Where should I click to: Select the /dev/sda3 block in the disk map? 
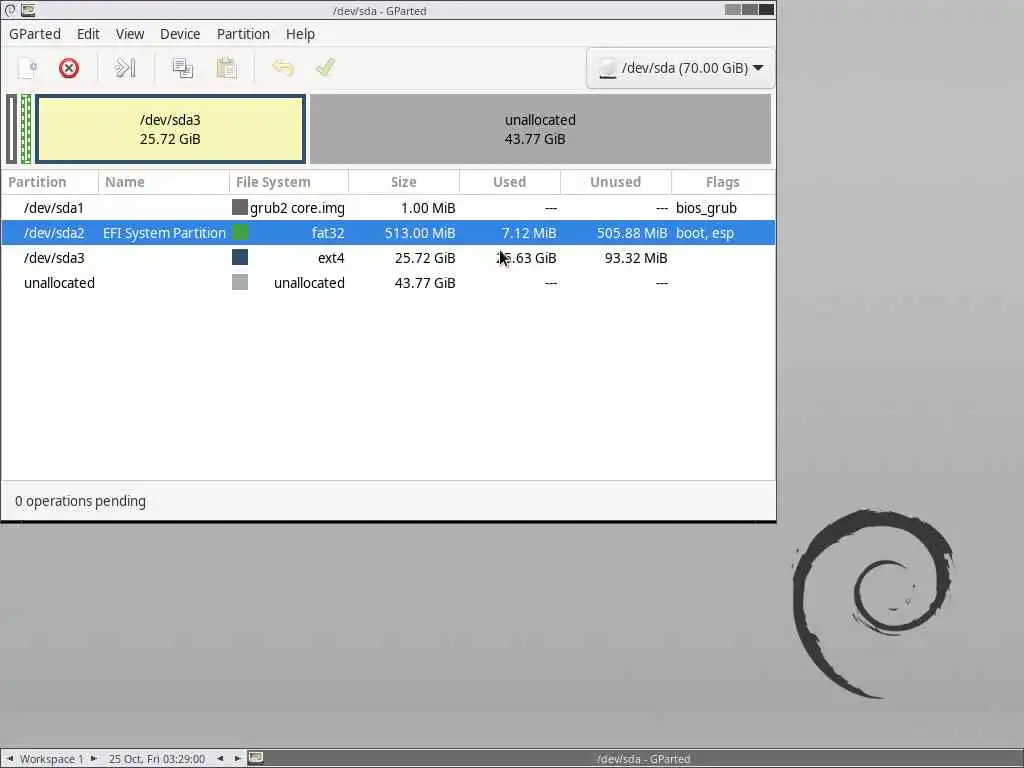(170, 129)
